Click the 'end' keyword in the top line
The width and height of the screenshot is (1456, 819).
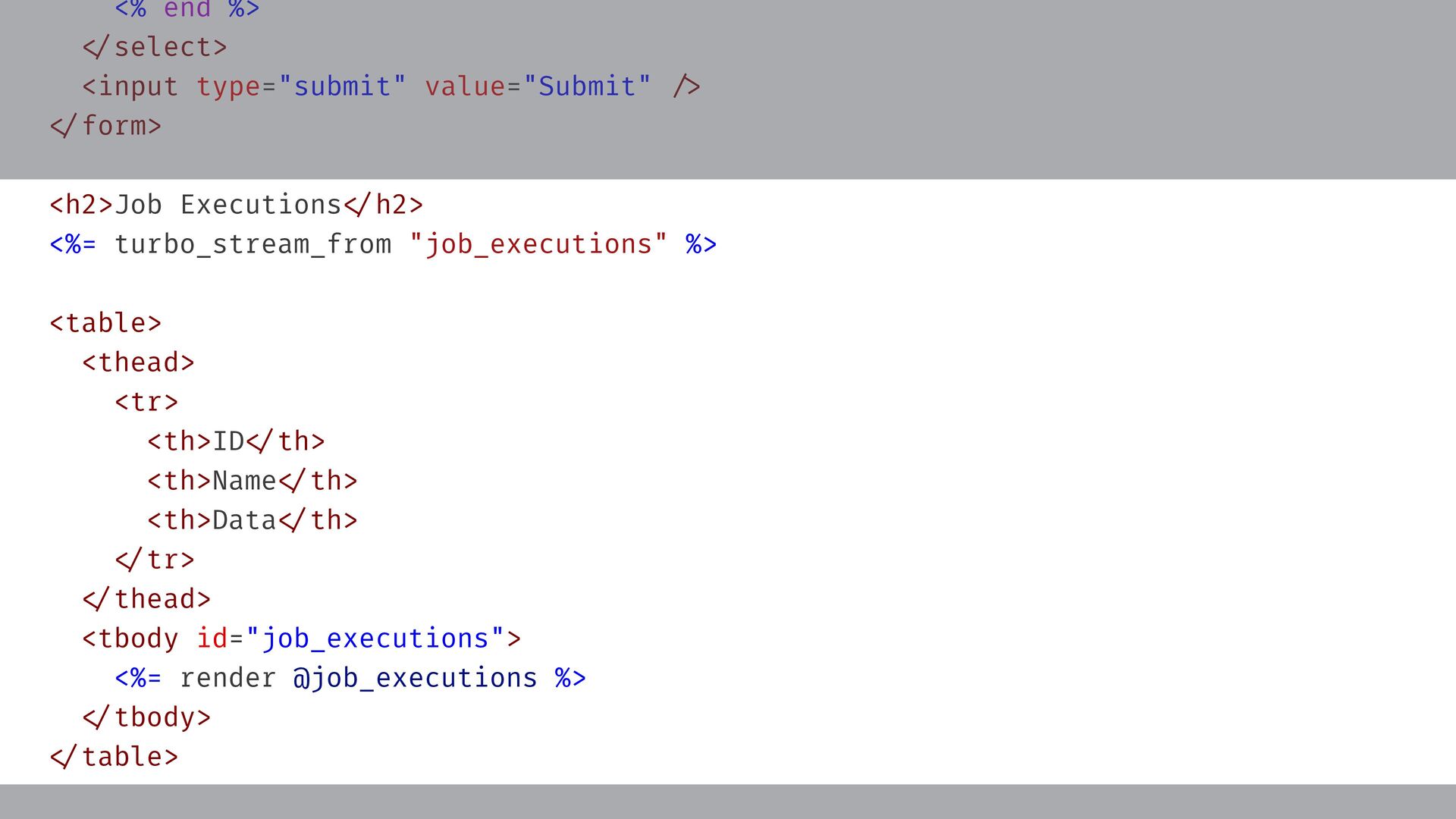[x=187, y=9]
